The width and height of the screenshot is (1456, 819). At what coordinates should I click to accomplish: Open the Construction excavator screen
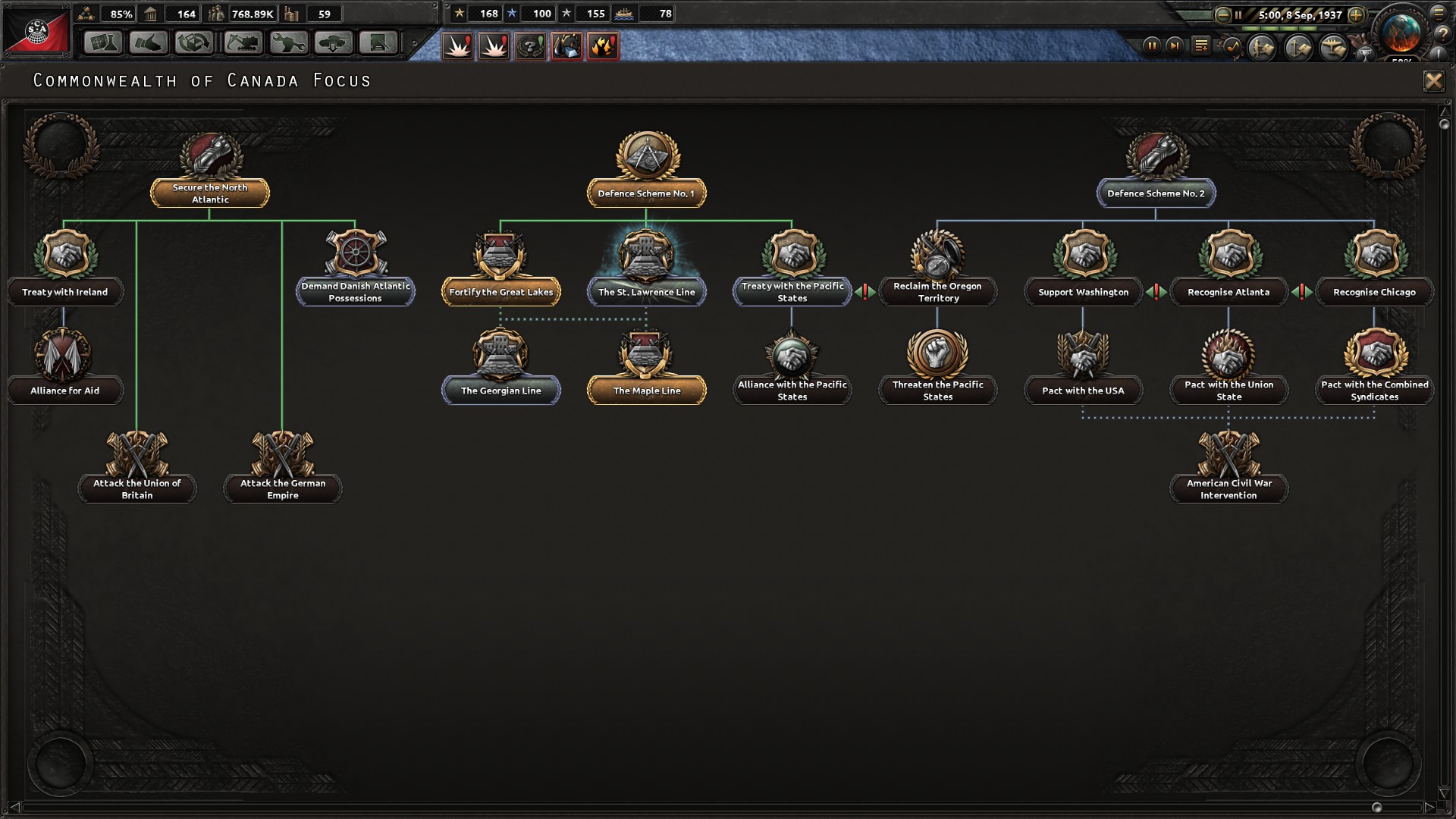click(242, 43)
